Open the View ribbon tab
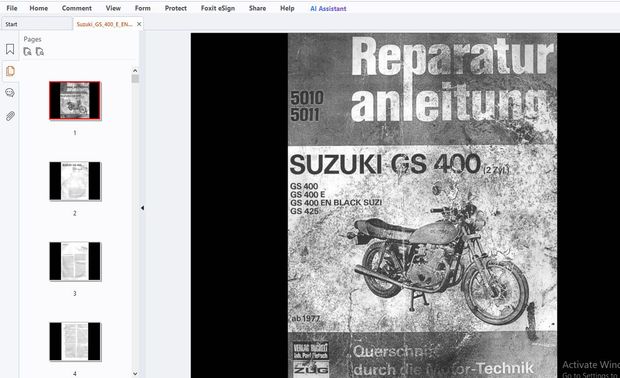The height and width of the screenshot is (378, 620). (113, 8)
